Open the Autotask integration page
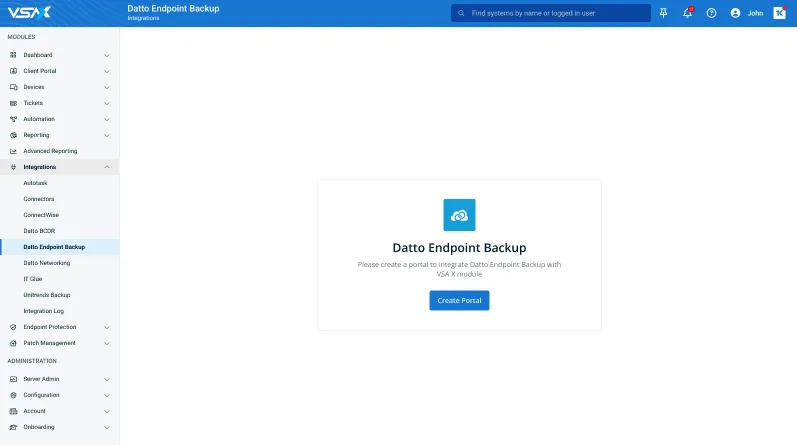Image resolution: width=797 pixels, height=445 pixels. point(35,183)
